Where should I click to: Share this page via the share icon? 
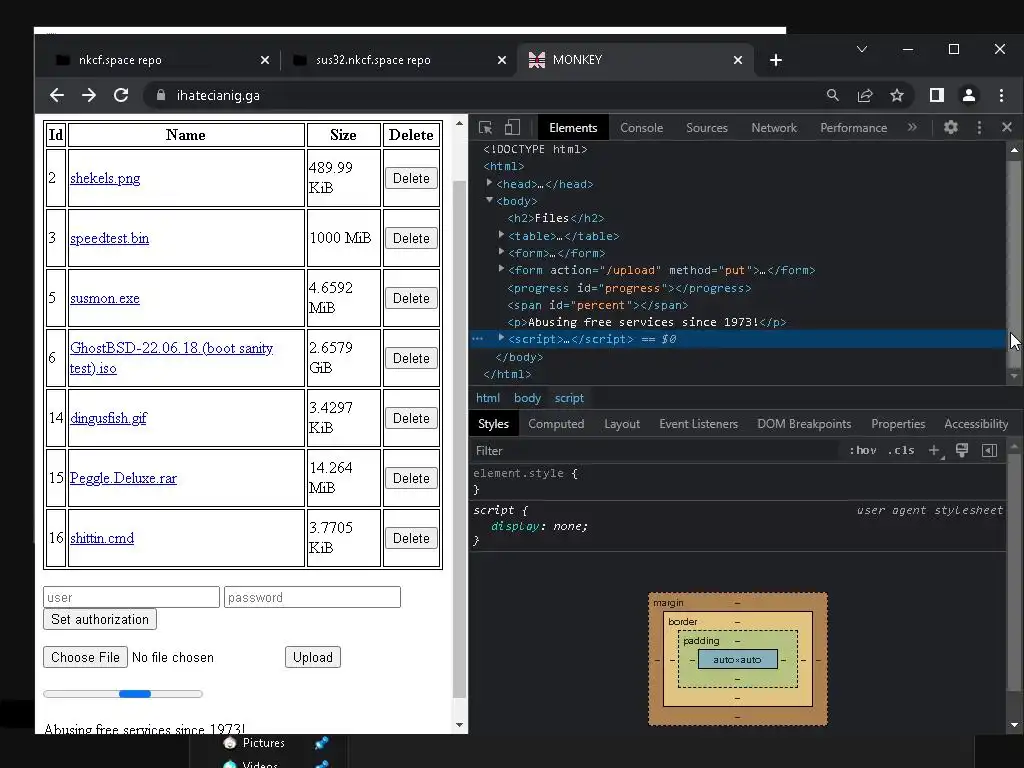pyautogui.click(x=865, y=95)
